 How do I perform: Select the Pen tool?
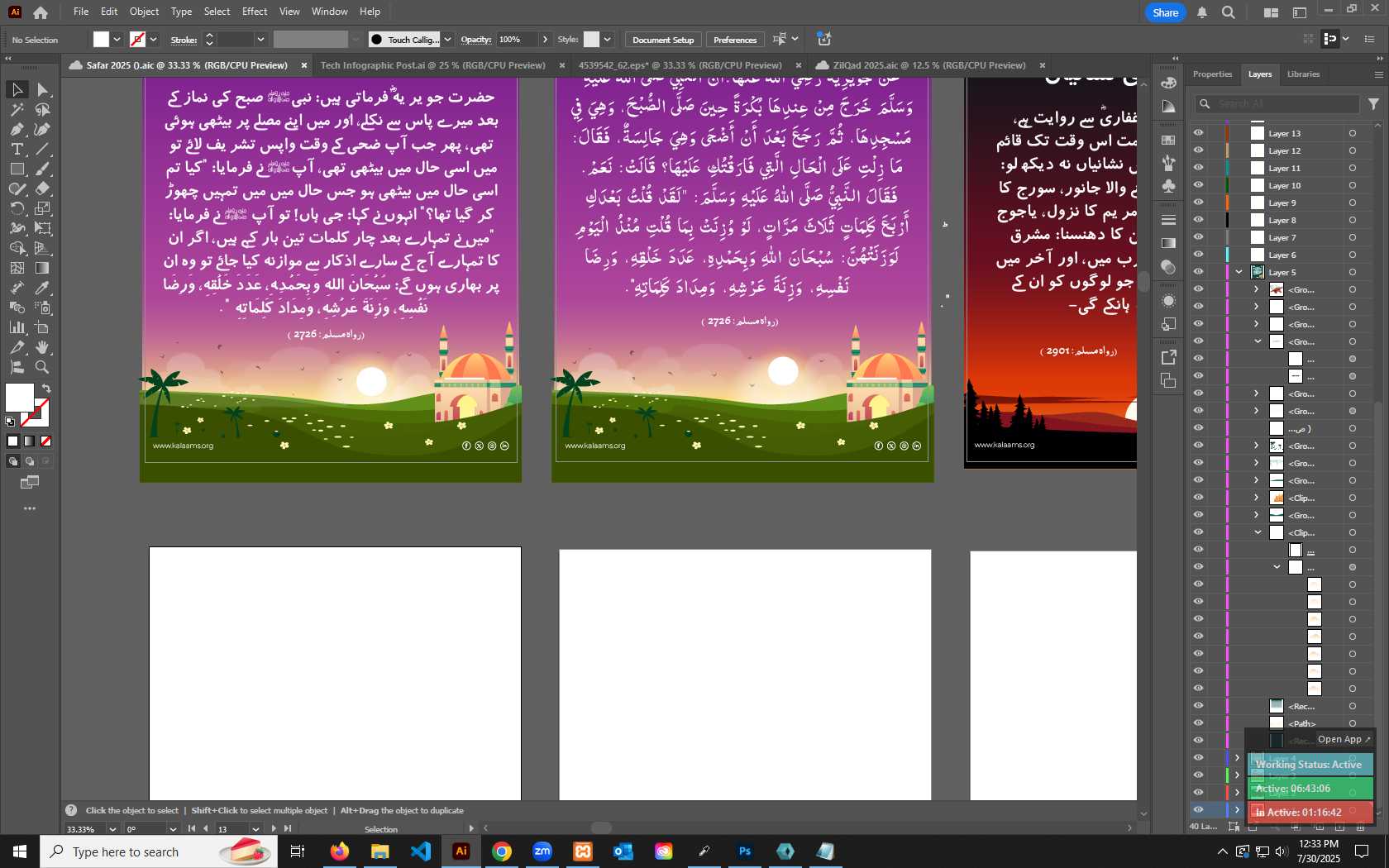[x=17, y=129]
